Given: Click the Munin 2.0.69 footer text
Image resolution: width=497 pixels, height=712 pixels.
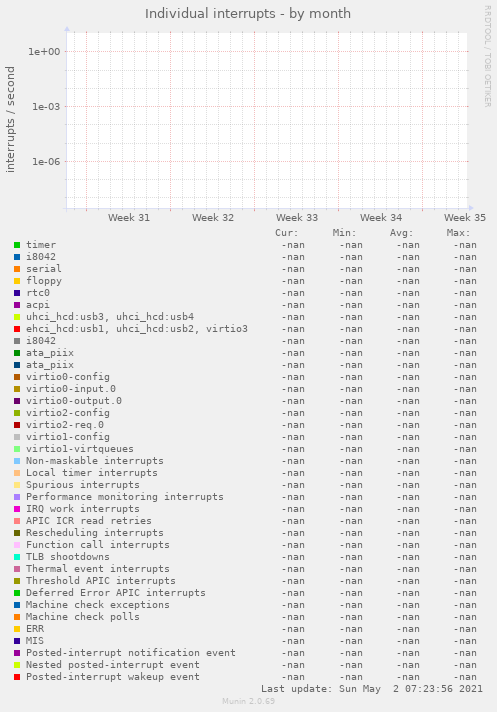Looking at the screenshot, I should pos(248,701).
